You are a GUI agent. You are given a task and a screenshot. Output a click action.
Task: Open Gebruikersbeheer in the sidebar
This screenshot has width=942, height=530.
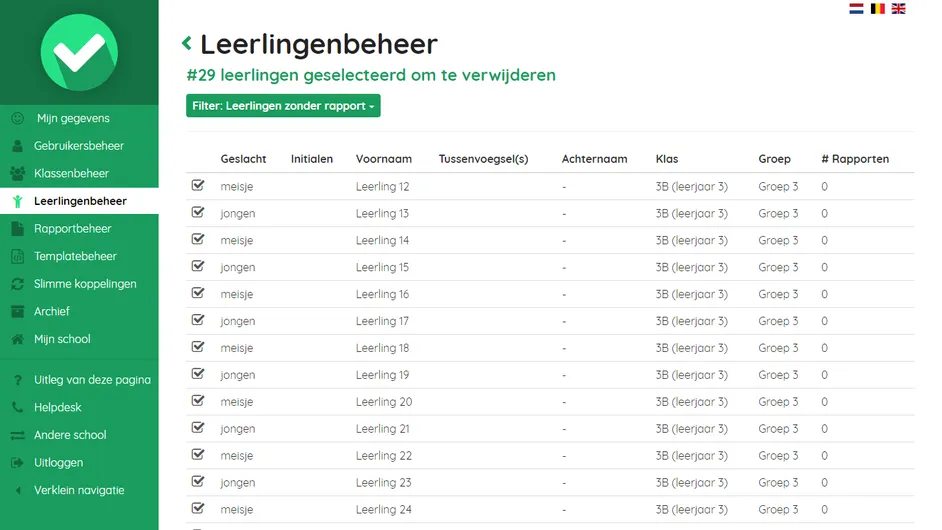click(79, 146)
